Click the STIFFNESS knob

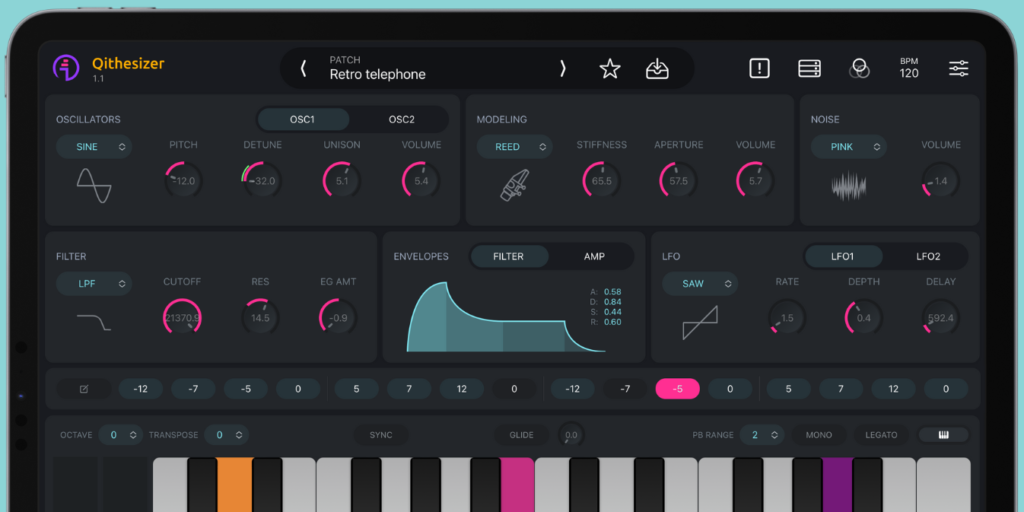pos(601,180)
